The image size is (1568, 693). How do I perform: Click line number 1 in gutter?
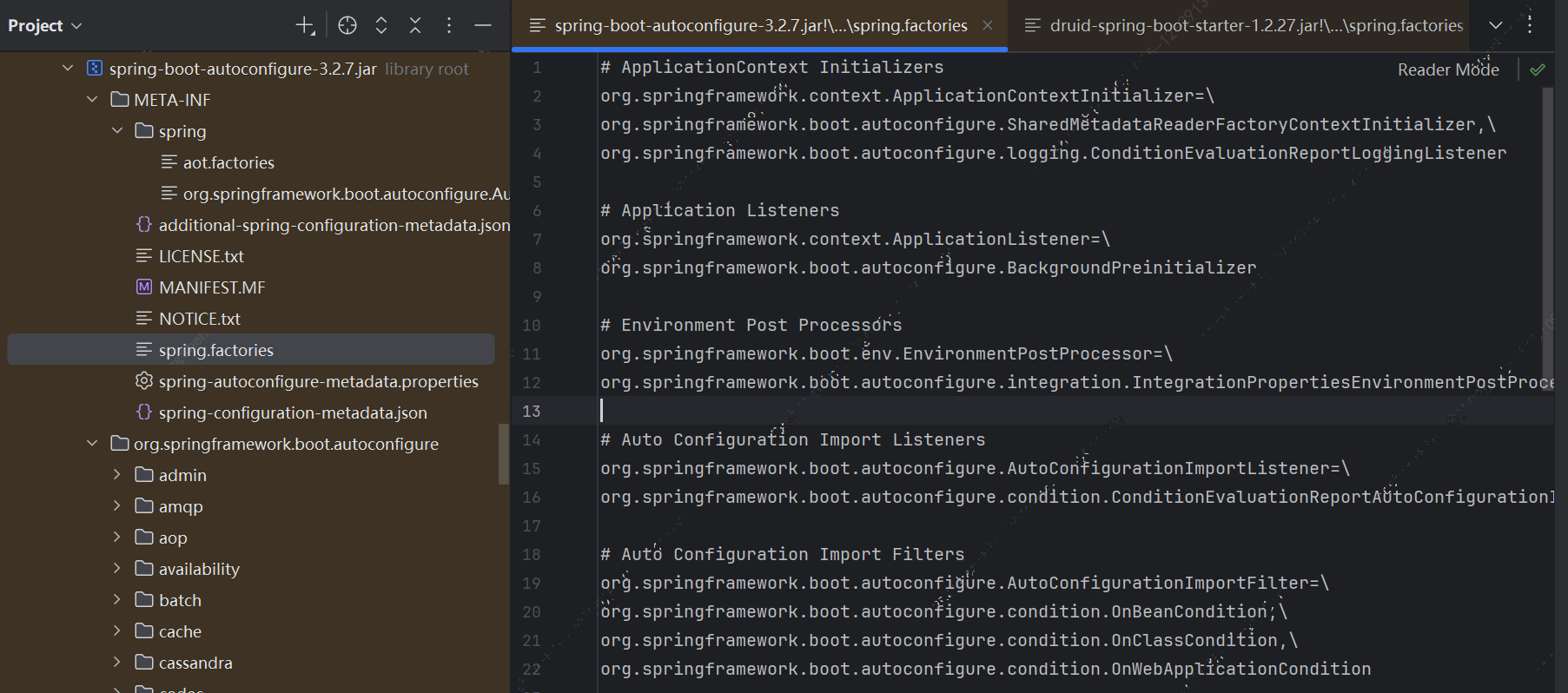537,68
